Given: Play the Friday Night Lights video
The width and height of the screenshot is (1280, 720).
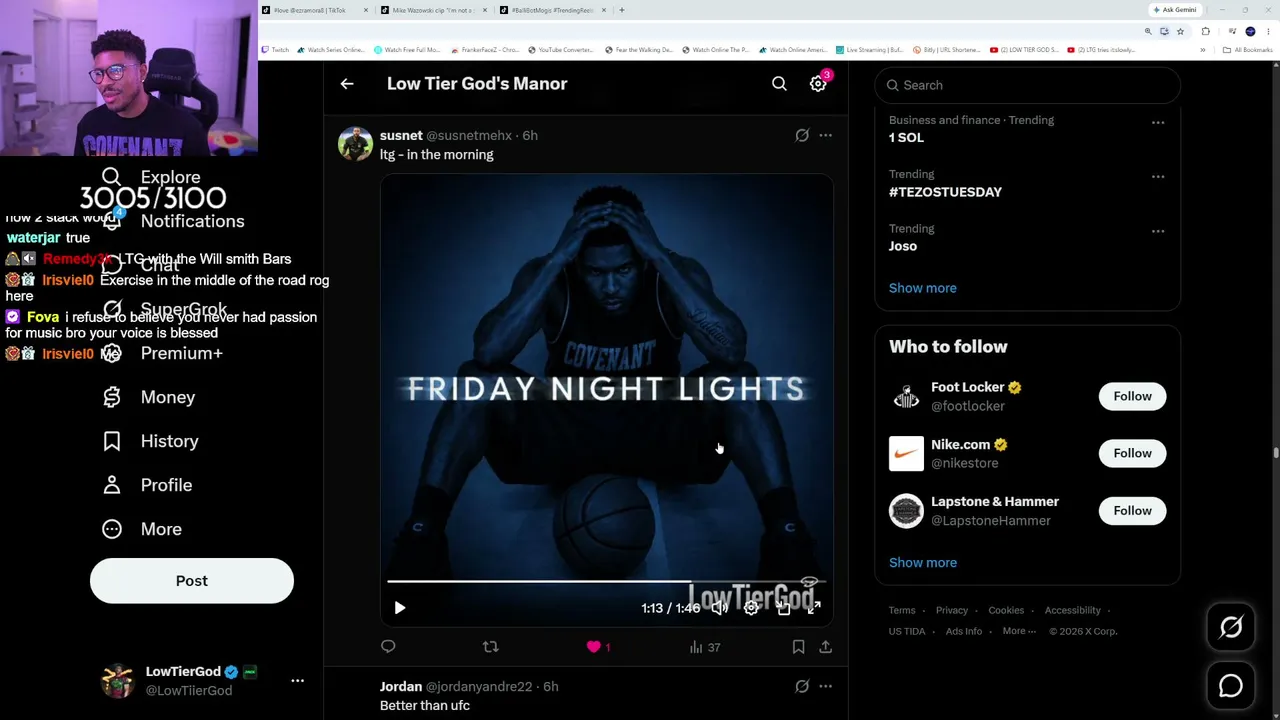Looking at the screenshot, I should click(x=400, y=608).
